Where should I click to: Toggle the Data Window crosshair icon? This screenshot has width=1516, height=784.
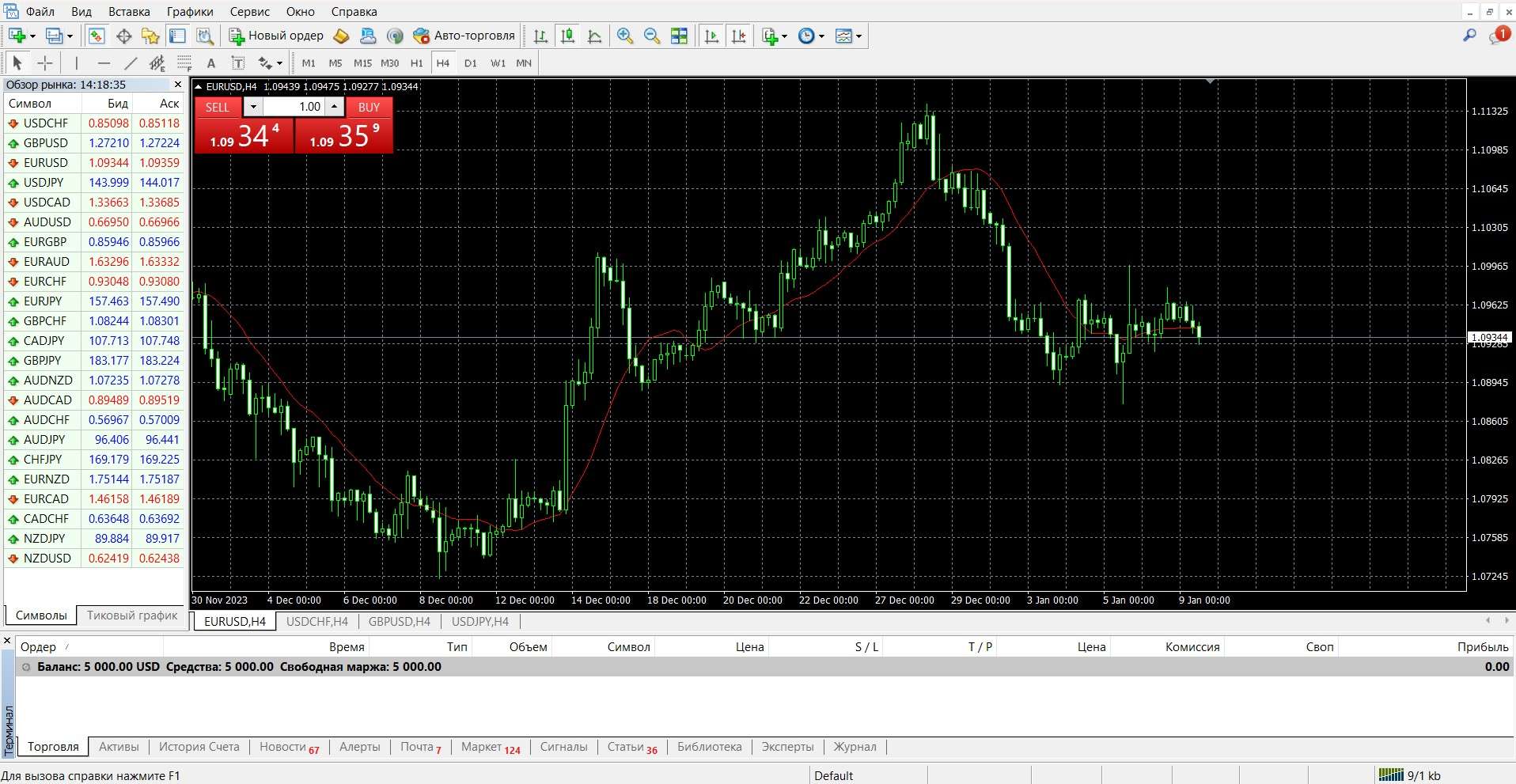coord(123,36)
